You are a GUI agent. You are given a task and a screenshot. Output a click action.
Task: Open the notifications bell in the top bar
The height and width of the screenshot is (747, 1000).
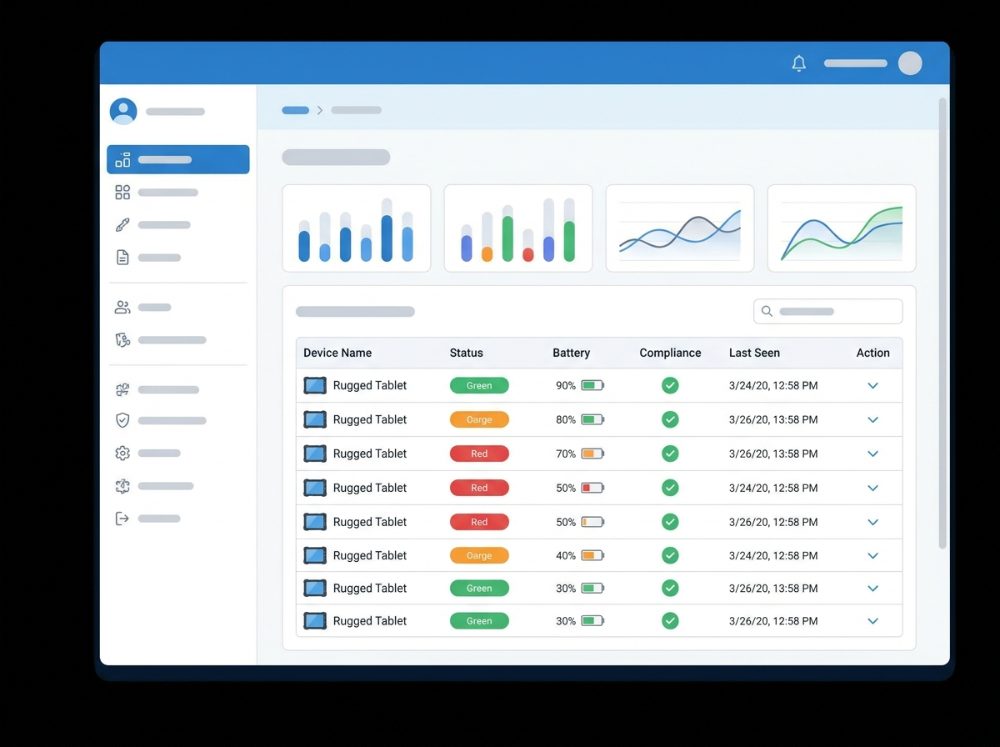coord(798,63)
